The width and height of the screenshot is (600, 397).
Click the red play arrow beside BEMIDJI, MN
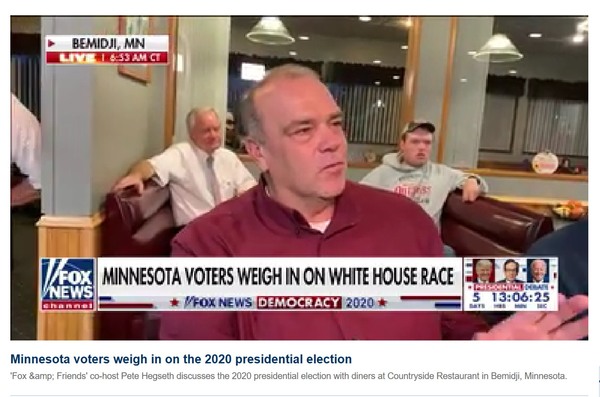[51, 44]
